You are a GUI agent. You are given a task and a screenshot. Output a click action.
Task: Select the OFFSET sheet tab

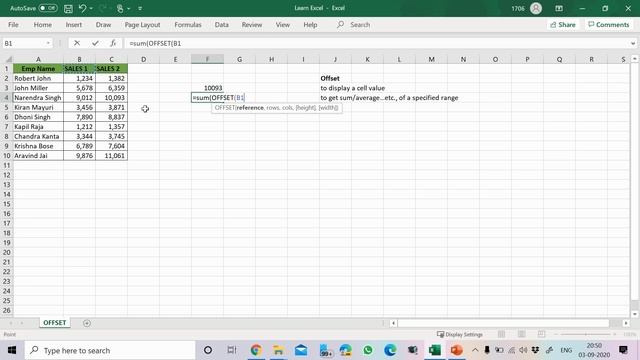[54, 322]
